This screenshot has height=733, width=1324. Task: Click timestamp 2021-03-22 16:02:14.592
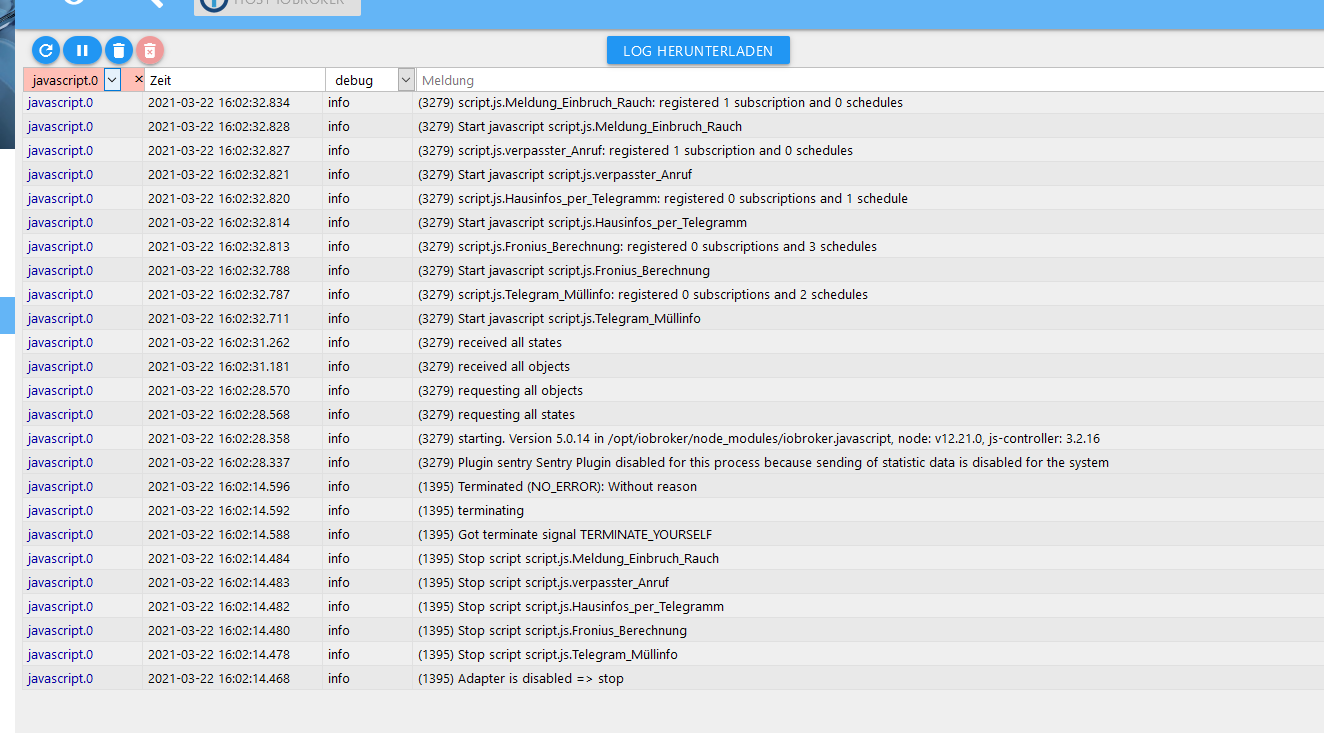click(x=219, y=511)
